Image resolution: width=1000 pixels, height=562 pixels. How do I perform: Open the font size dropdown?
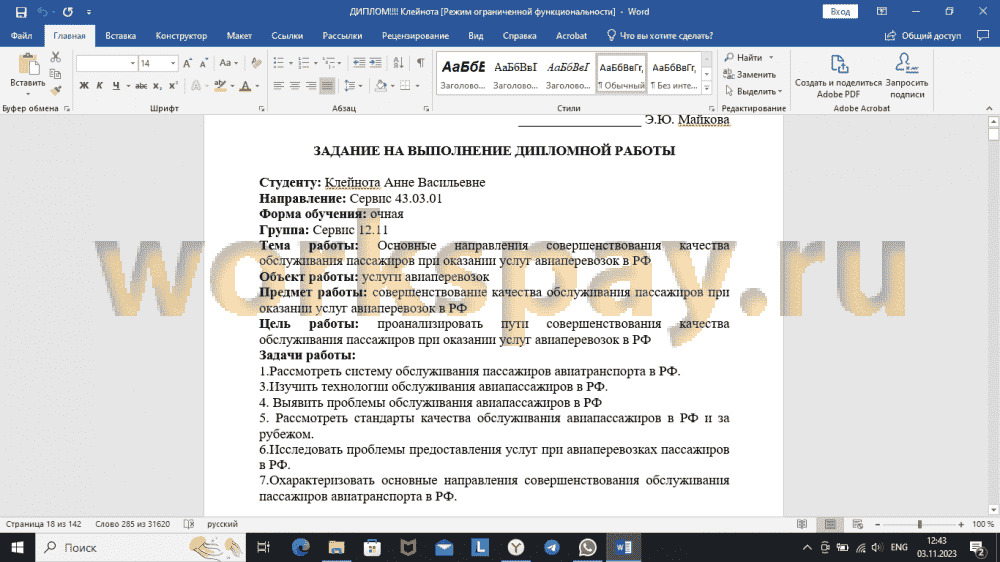(173, 63)
